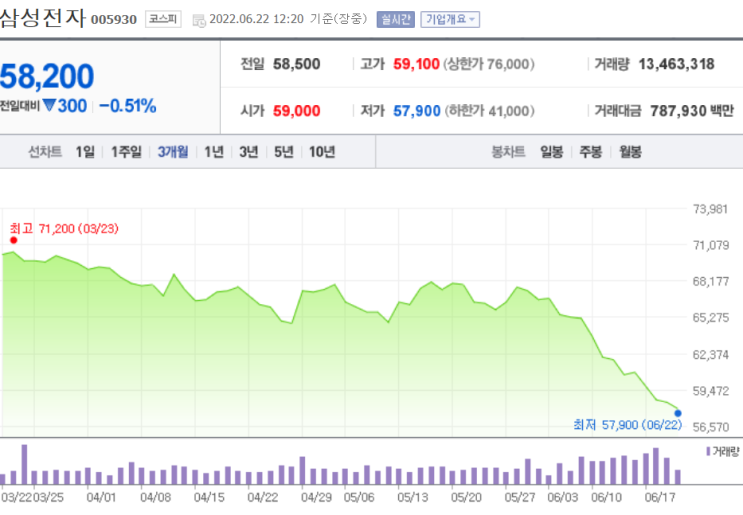Click the red 최고 71,200 marker dot
Image resolution: width=743 pixels, height=515 pixels.
(x=14, y=240)
